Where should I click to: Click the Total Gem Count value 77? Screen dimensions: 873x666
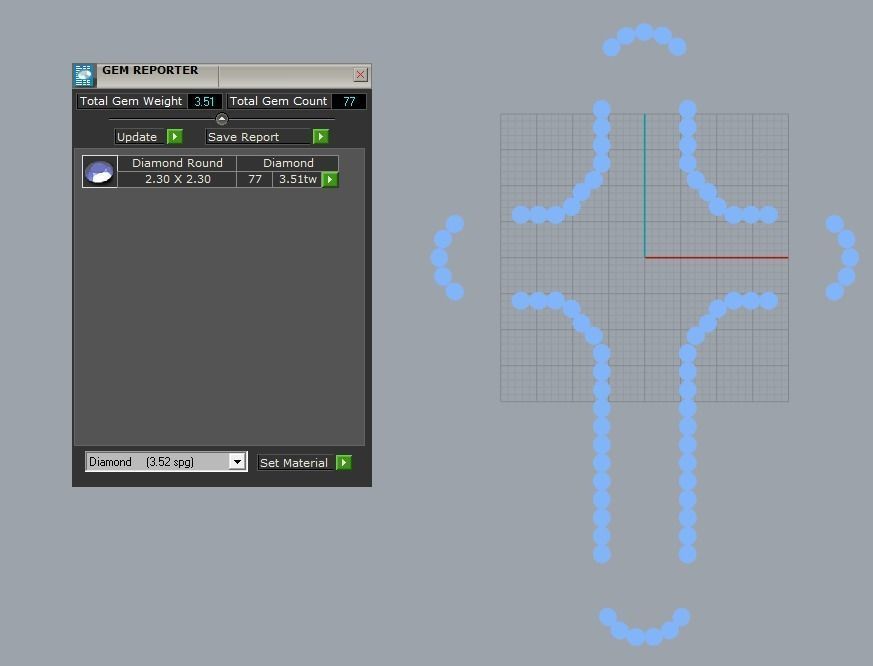pos(349,101)
